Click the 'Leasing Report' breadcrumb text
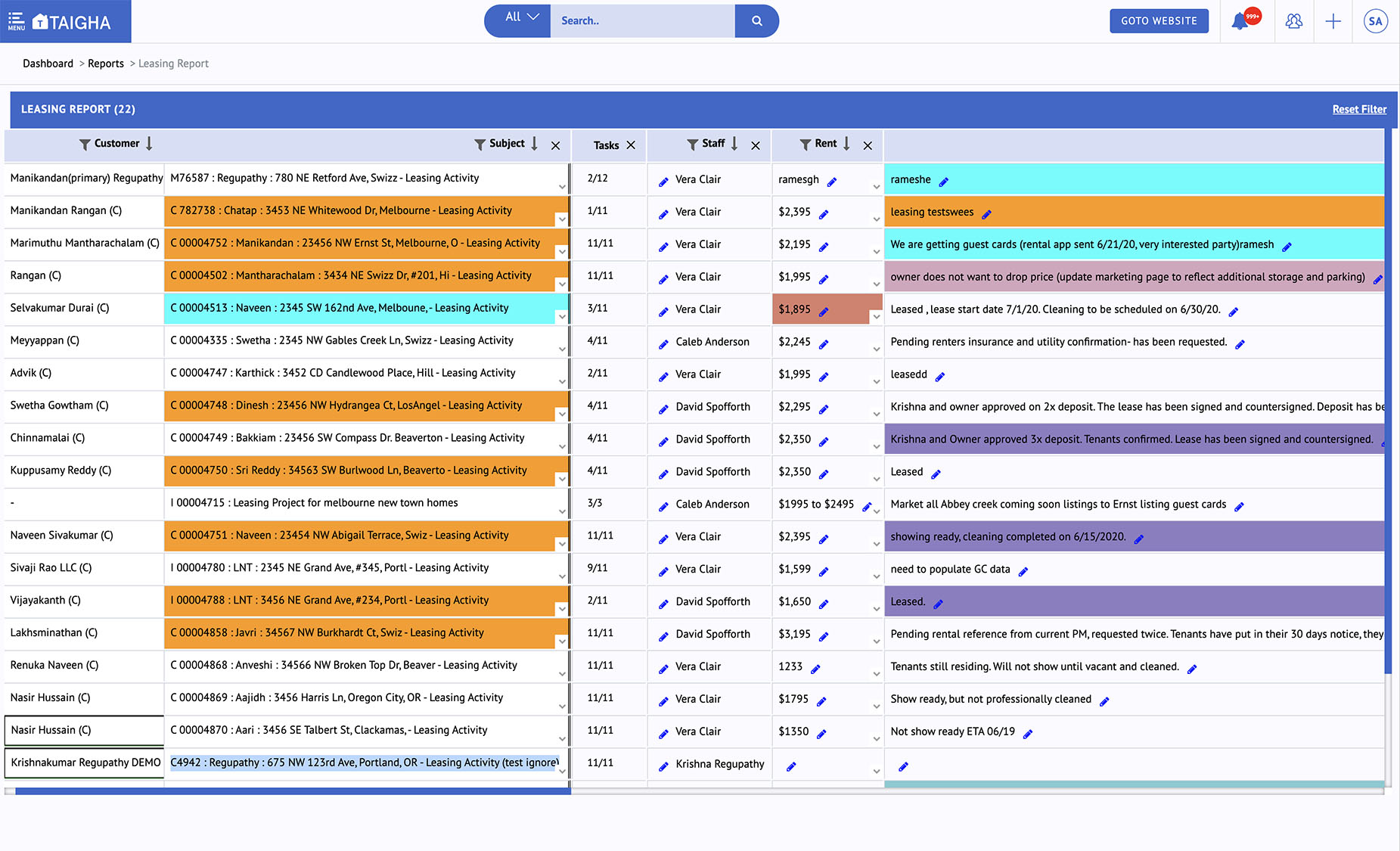This screenshot has width=1400, height=851. coord(173,64)
